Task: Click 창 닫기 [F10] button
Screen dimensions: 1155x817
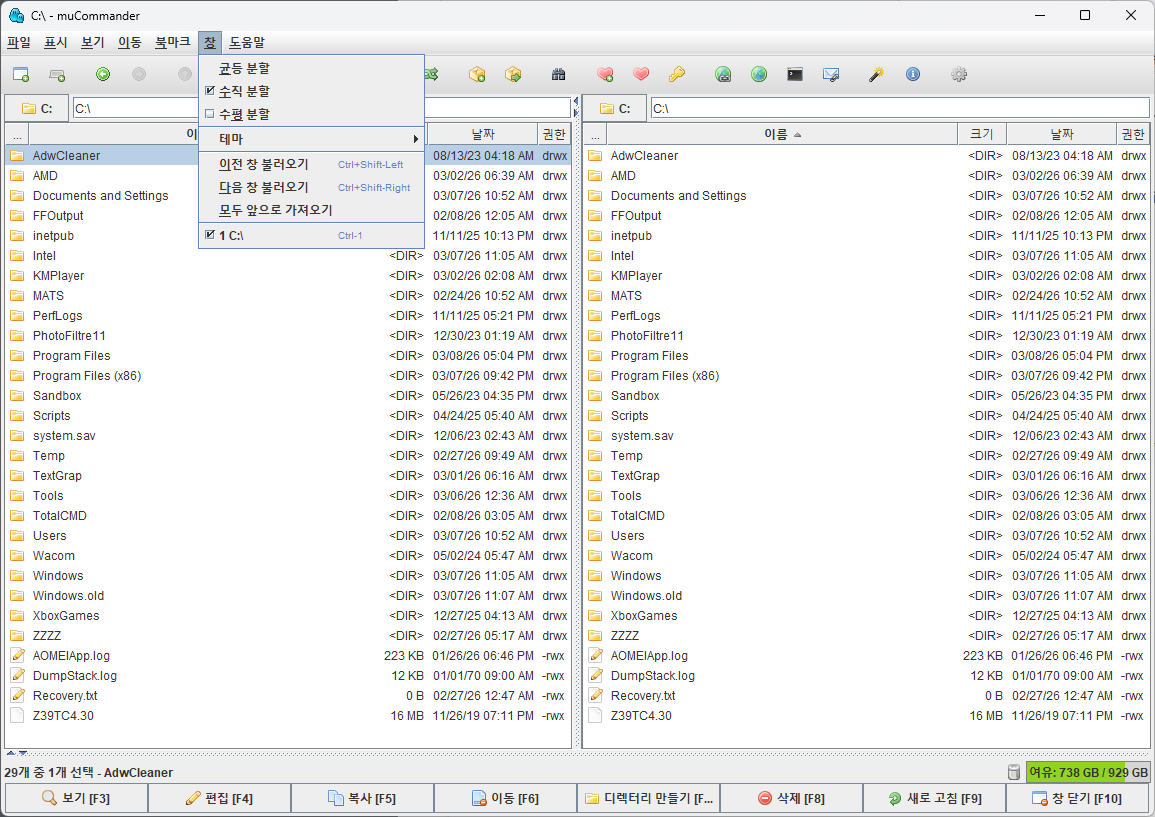Action: click(1077, 798)
